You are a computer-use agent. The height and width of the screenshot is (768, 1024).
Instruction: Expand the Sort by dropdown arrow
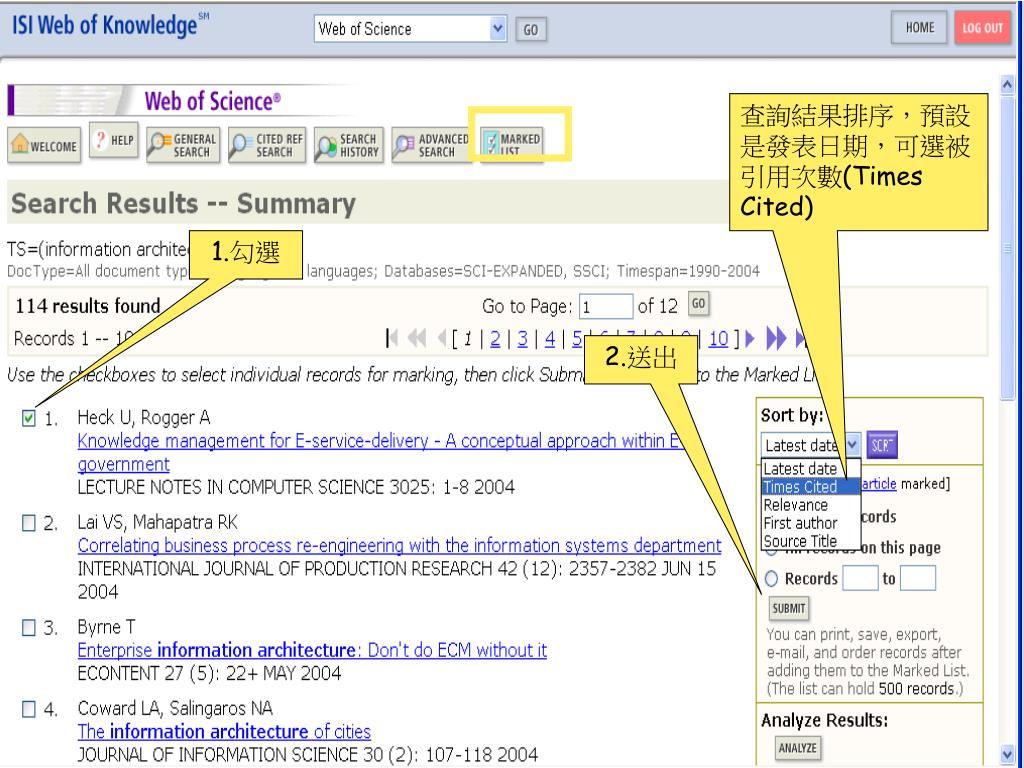click(853, 445)
